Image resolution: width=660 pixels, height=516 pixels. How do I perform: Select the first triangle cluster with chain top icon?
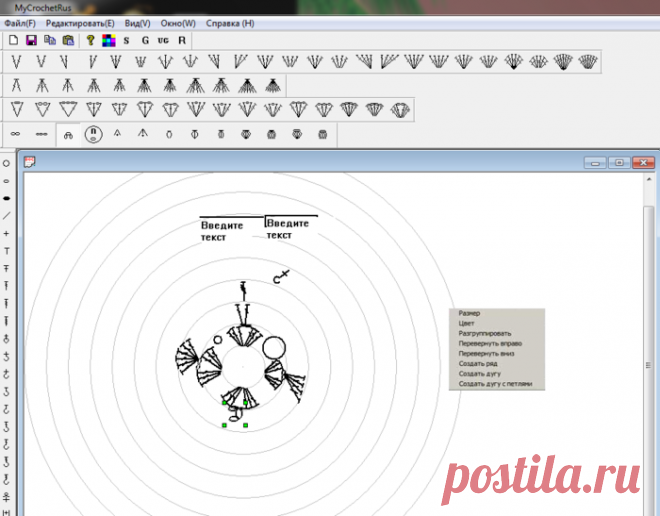(17, 109)
